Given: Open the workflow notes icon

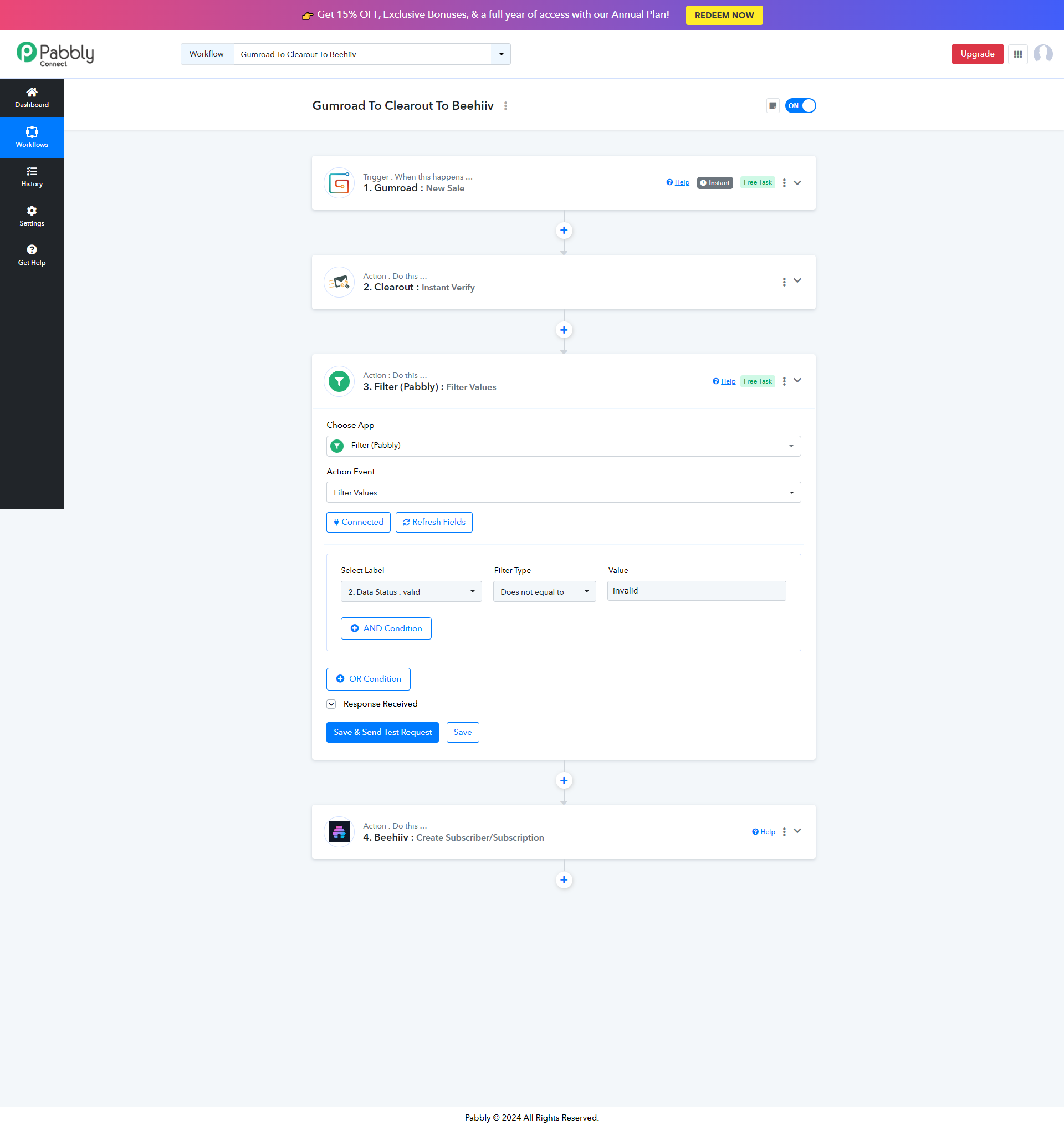Looking at the screenshot, I should click(x=773, y=106).
